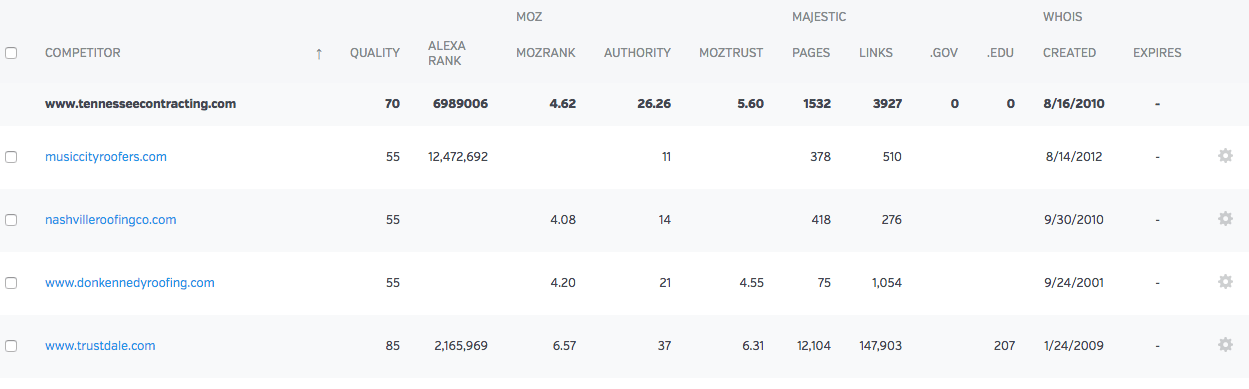Check the nashvilleroofingco.com row checkbox
Image resolution: width=1249 pixels, height=389 pixels.
click(x=11, y=220)
